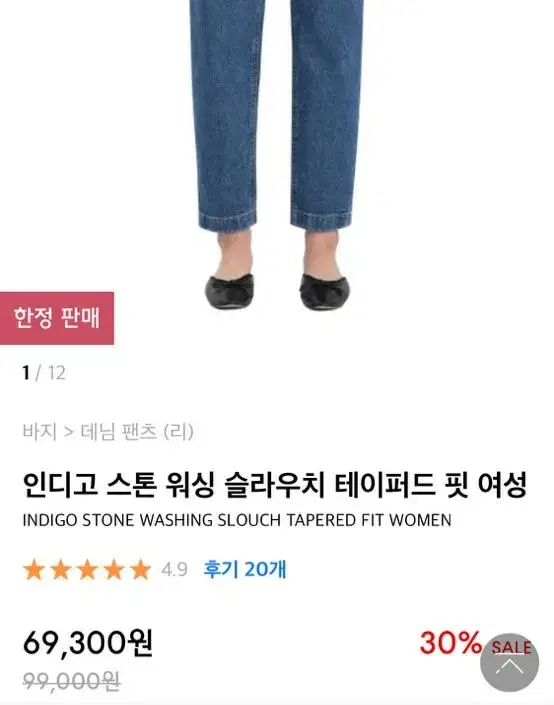The width and height of the screenshot is (554, 705).
Task: Go to the 바지 category breadcrumb
Action: tap(40, 432)
